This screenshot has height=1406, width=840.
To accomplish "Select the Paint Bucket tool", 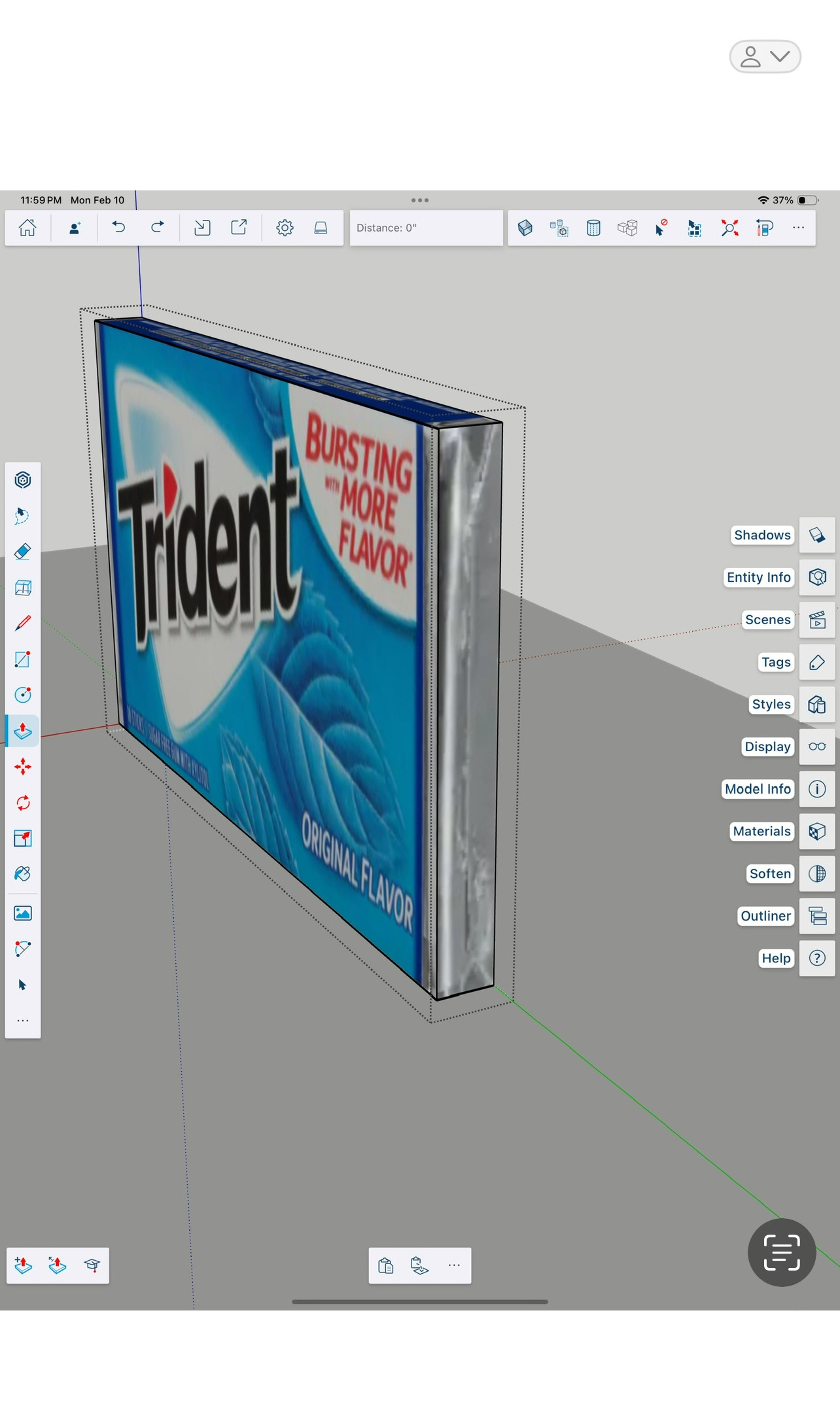I will point(23,874).
